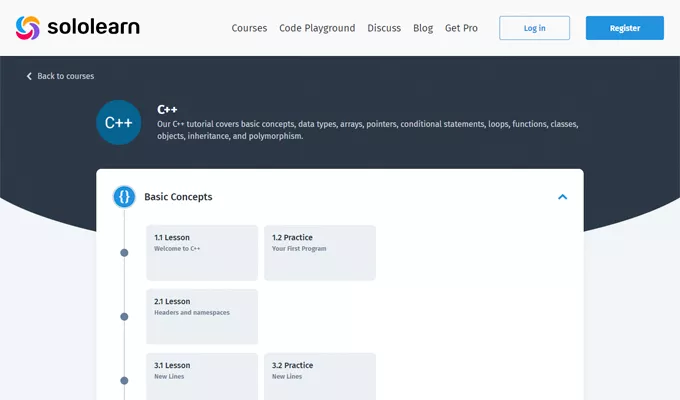Open 1.2 Practice Your First Program card
The image size is (680, 400).
(320, 253)
